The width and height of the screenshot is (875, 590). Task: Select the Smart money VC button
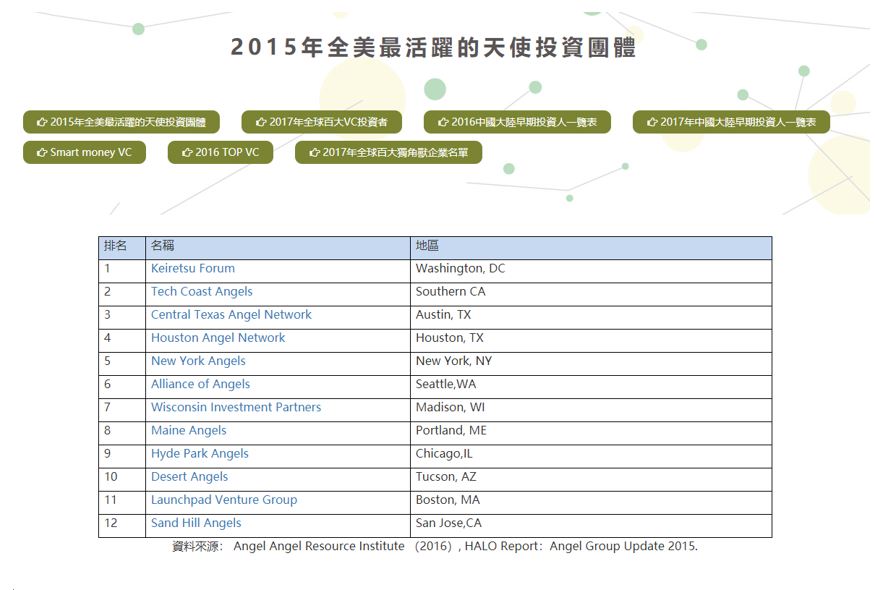pyautogui.click(x=84, y=152)
